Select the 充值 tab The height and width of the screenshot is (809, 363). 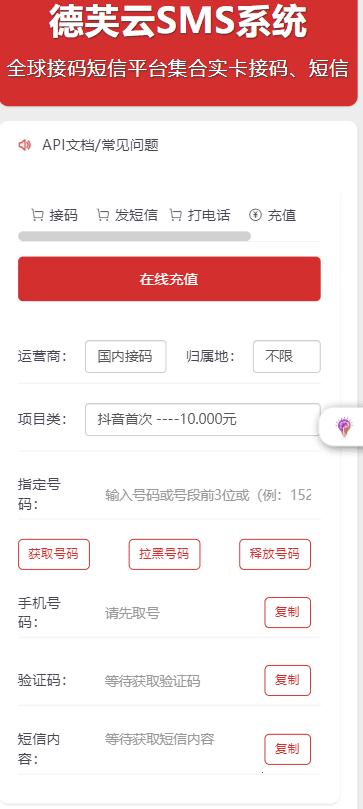click(273, 215)
